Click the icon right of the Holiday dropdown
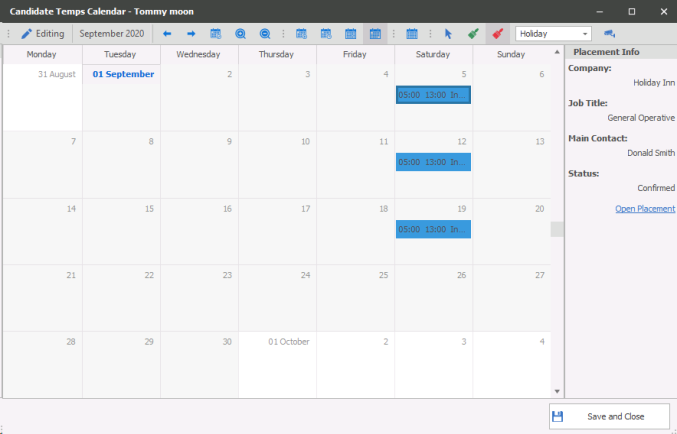The height and width of the screenshot is (434, 677). (x=609, y=34)
